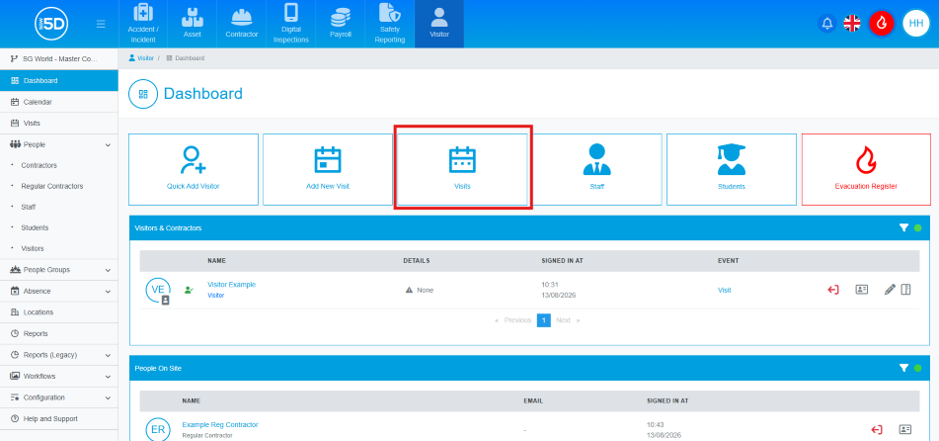Expand the Absence section
Screen dimensions: 939x441
point(59,291)
